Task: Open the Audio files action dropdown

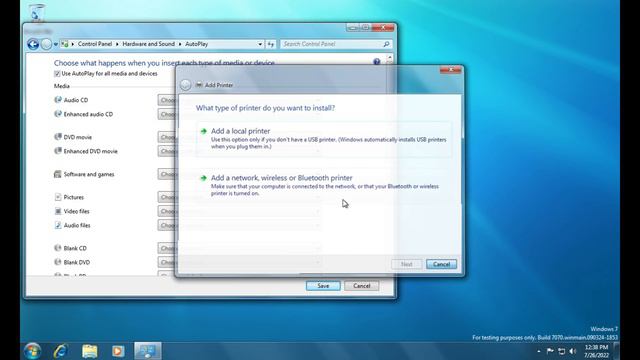Action: pyautogui.click(x=239, y=225)
